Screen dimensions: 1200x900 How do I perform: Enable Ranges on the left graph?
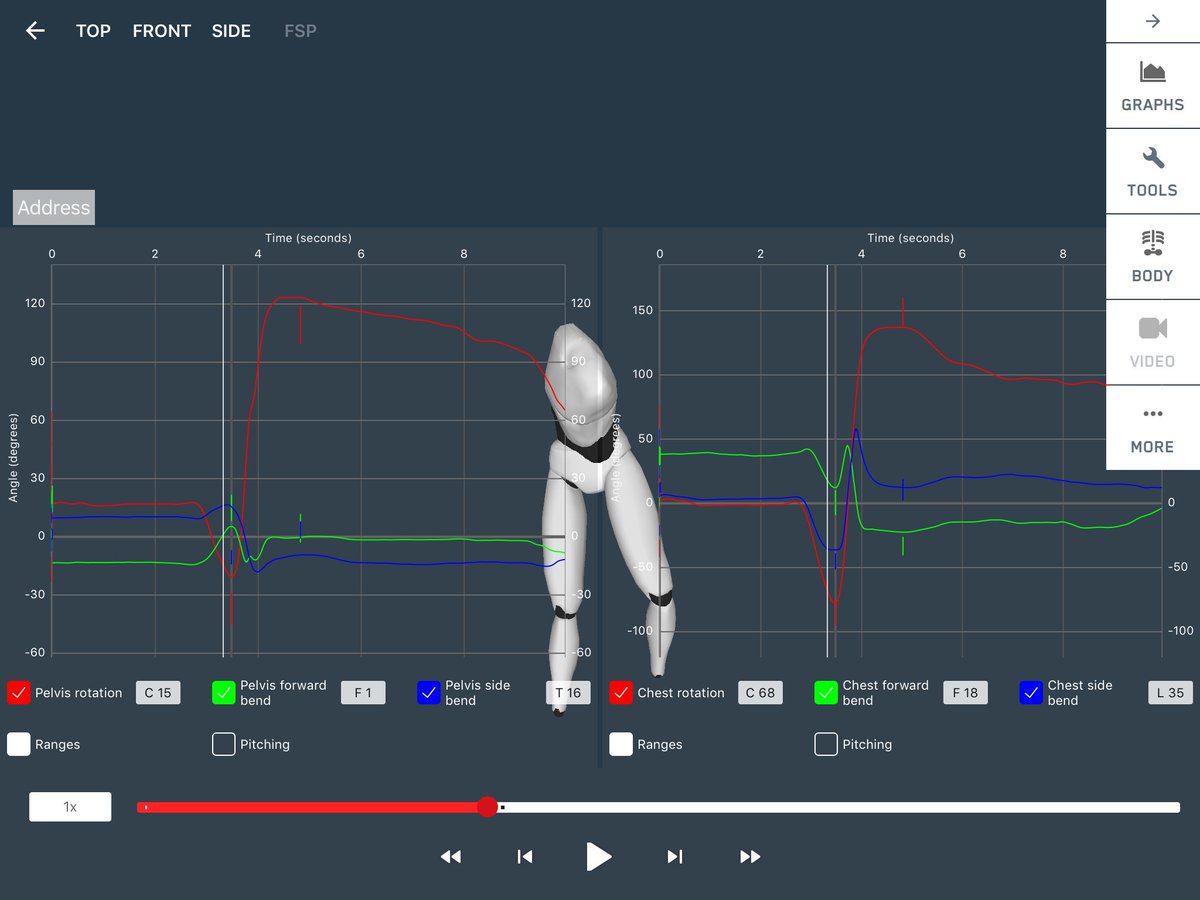pos(17,744)
